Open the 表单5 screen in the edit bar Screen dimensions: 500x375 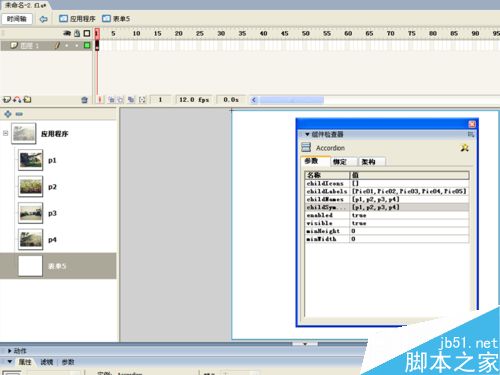coord(116,19)
